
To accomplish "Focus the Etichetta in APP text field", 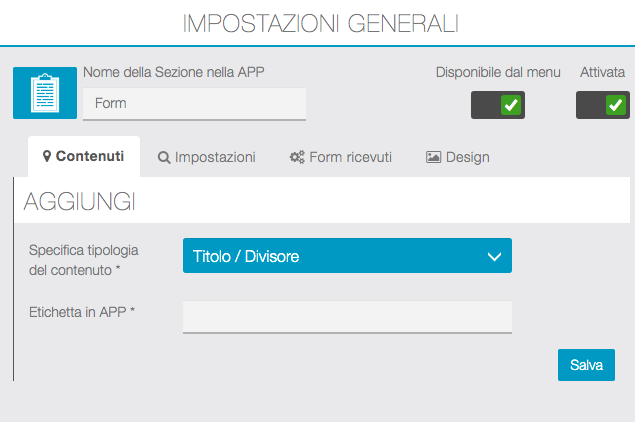I will point(347,316).
